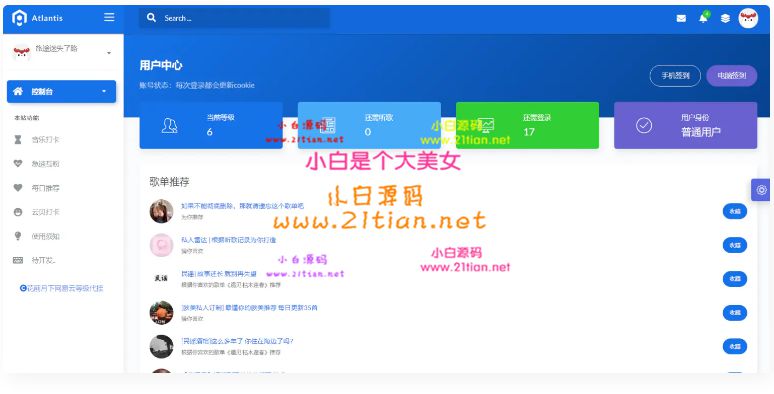
Task: Expand the 控制台 menu caret
Action: coord(104,92)
